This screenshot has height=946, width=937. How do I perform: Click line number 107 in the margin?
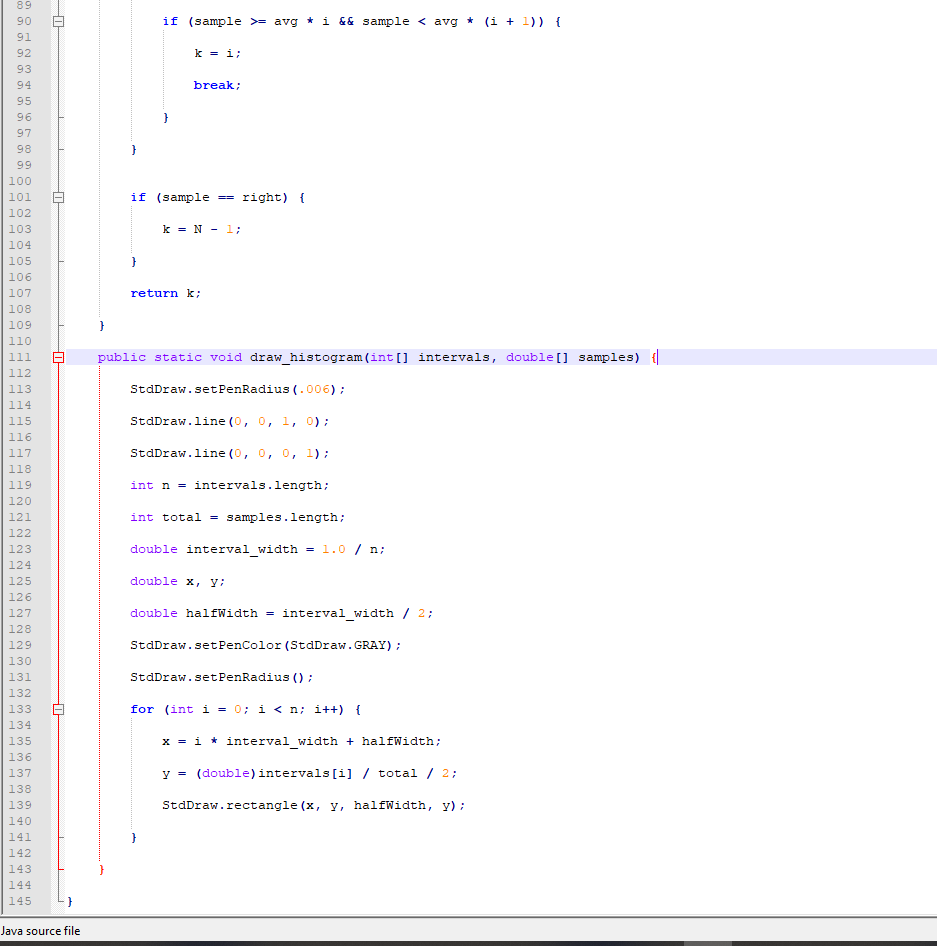click(x=22, y=293)
